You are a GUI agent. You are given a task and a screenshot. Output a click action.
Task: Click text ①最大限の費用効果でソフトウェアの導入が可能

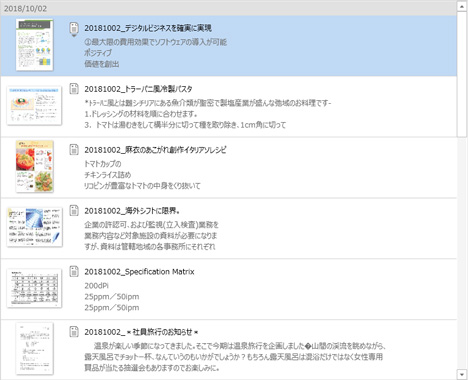156,42
